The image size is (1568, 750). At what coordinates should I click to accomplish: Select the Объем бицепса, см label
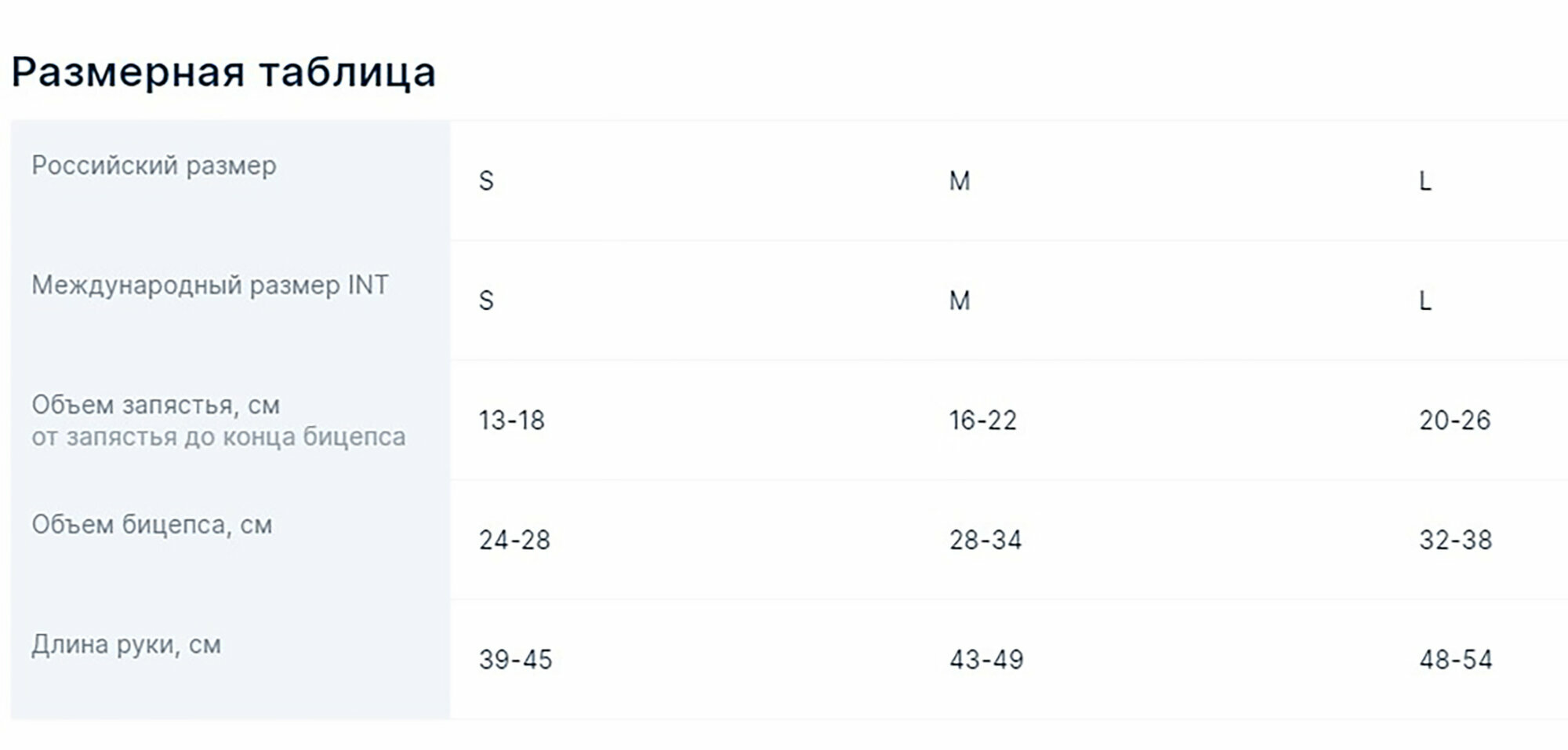pos(152,525)
